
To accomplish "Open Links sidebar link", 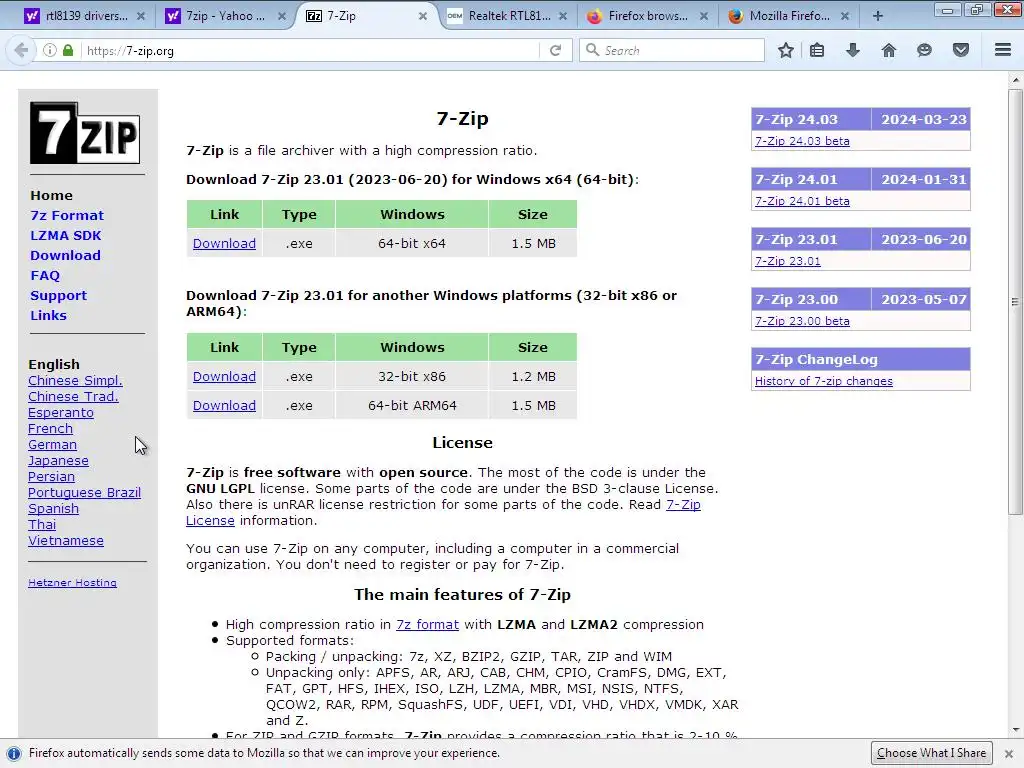I will pyautogui.click(x=48, y=315).
